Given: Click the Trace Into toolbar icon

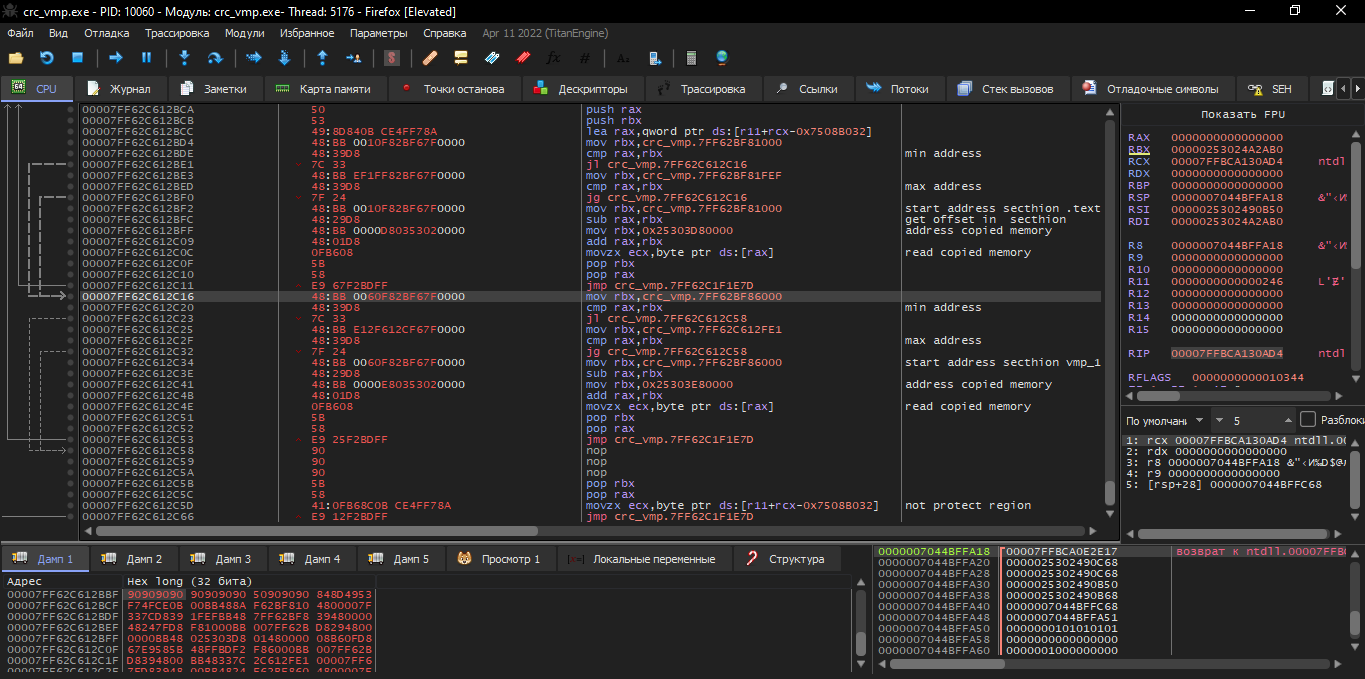Looking at the screenshot, I should pos(253,58).
